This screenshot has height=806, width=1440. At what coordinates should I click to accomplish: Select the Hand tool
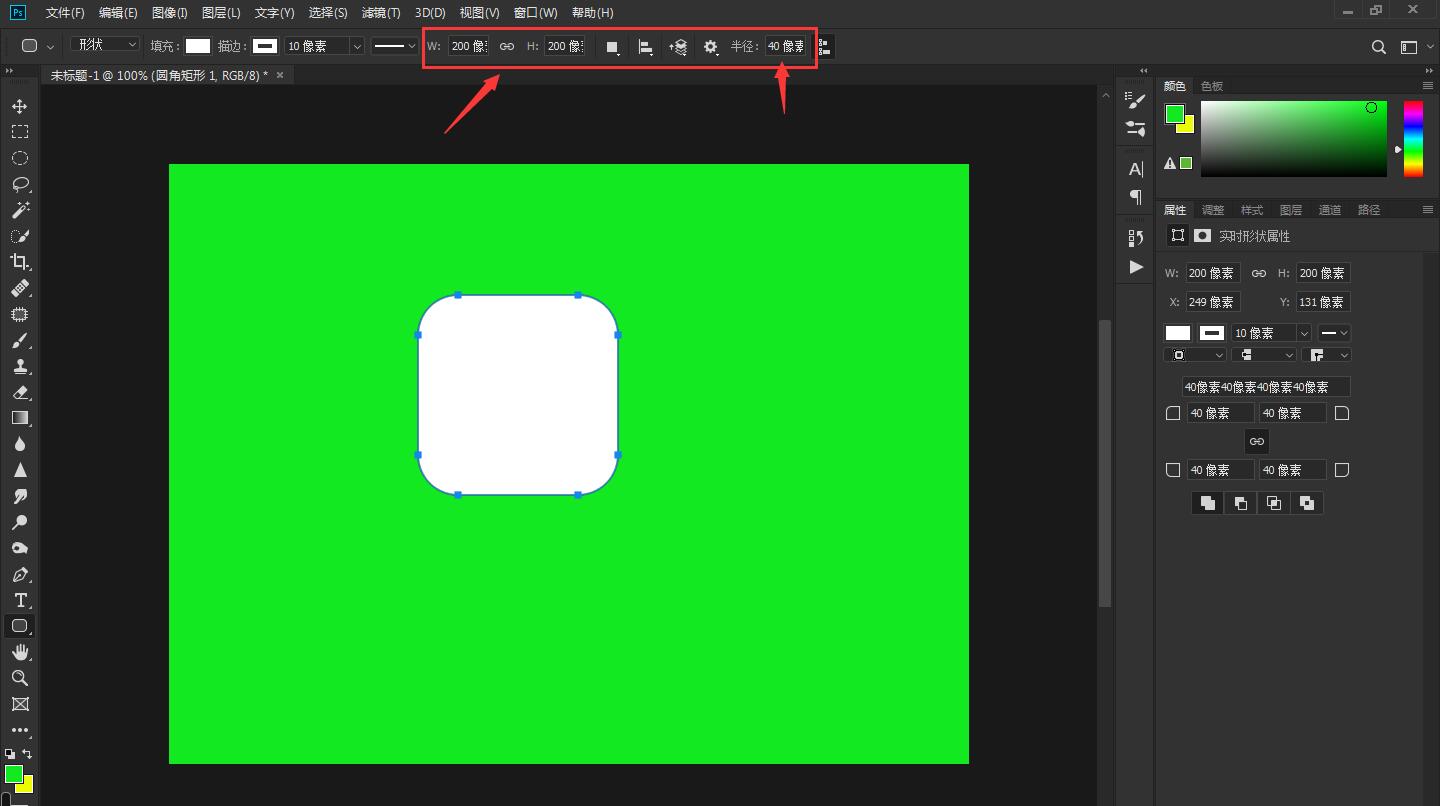click(19, 652)
